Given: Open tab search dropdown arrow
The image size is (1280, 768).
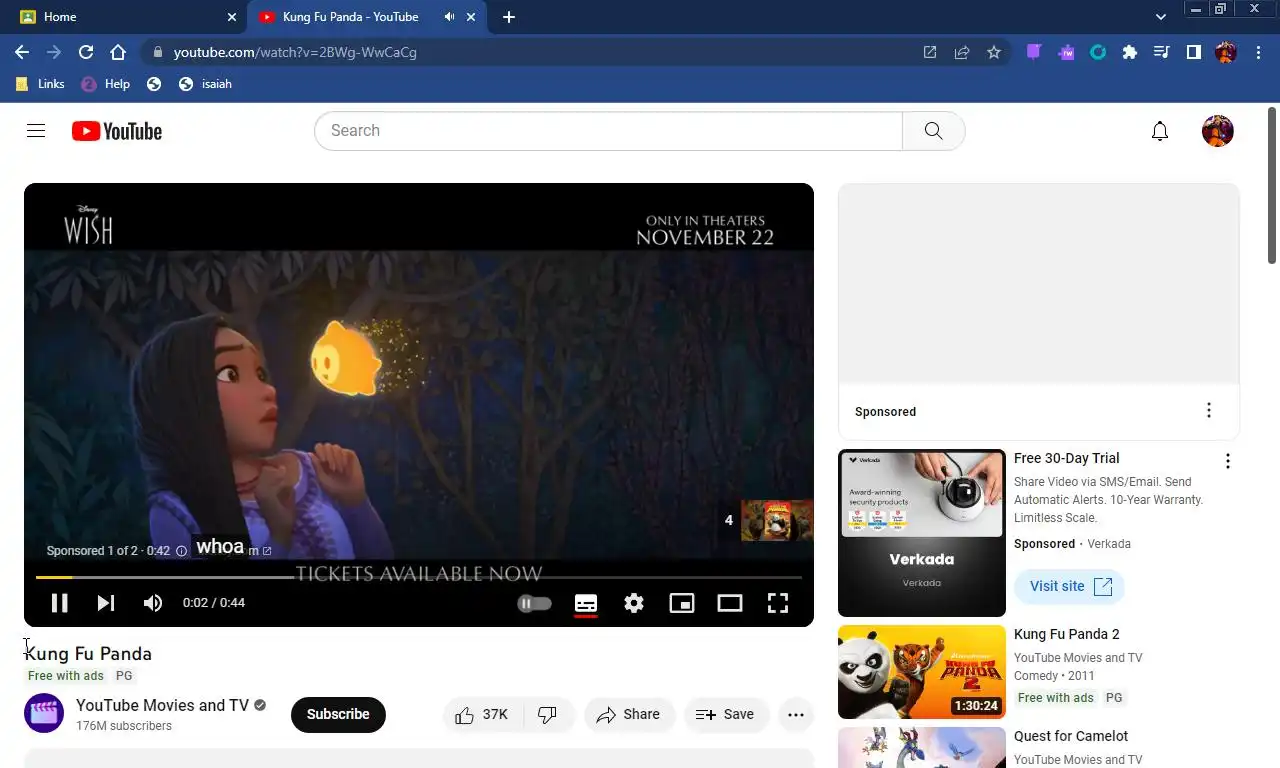Looking at the screenshot, I should tap(1160, 17).
